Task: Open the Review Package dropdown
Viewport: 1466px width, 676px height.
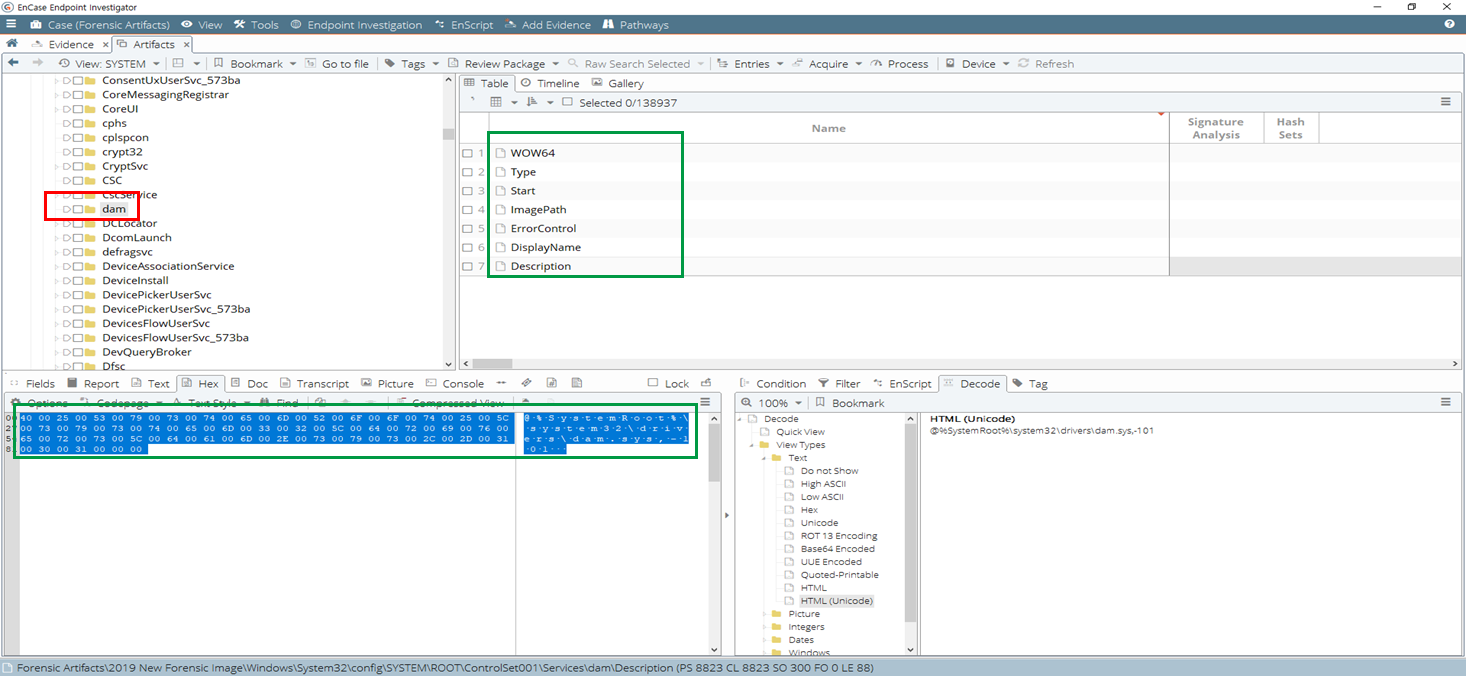Action: (504, 63)
